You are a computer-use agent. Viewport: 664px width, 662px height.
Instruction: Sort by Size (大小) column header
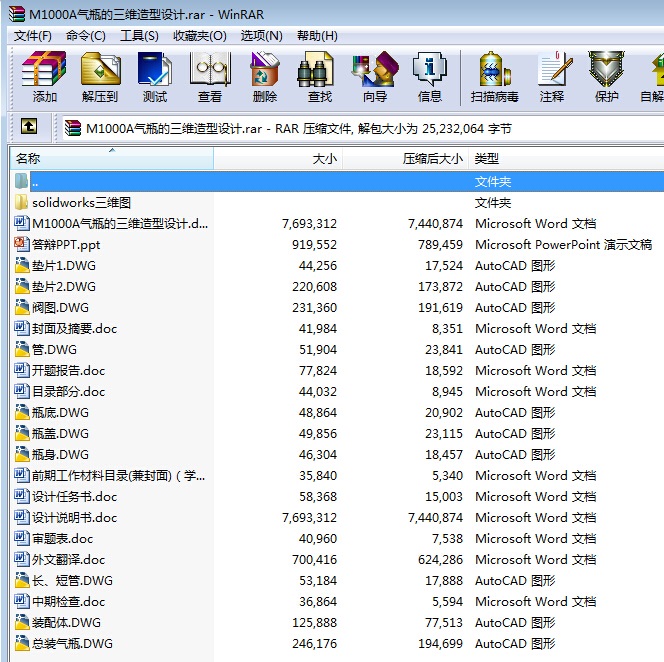click(278, 158)
